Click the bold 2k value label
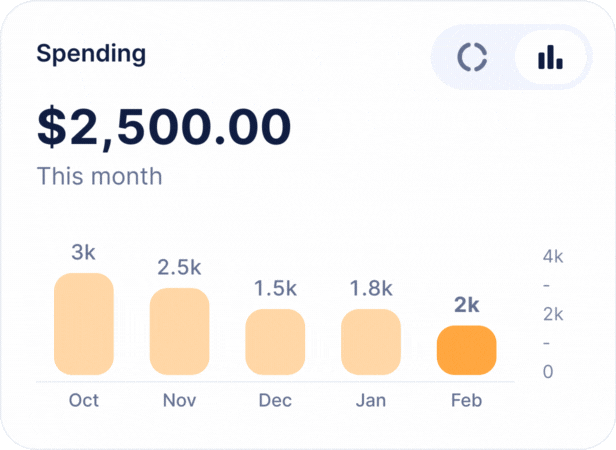Viewport: 616px width, 450px height. pos(467,306)
